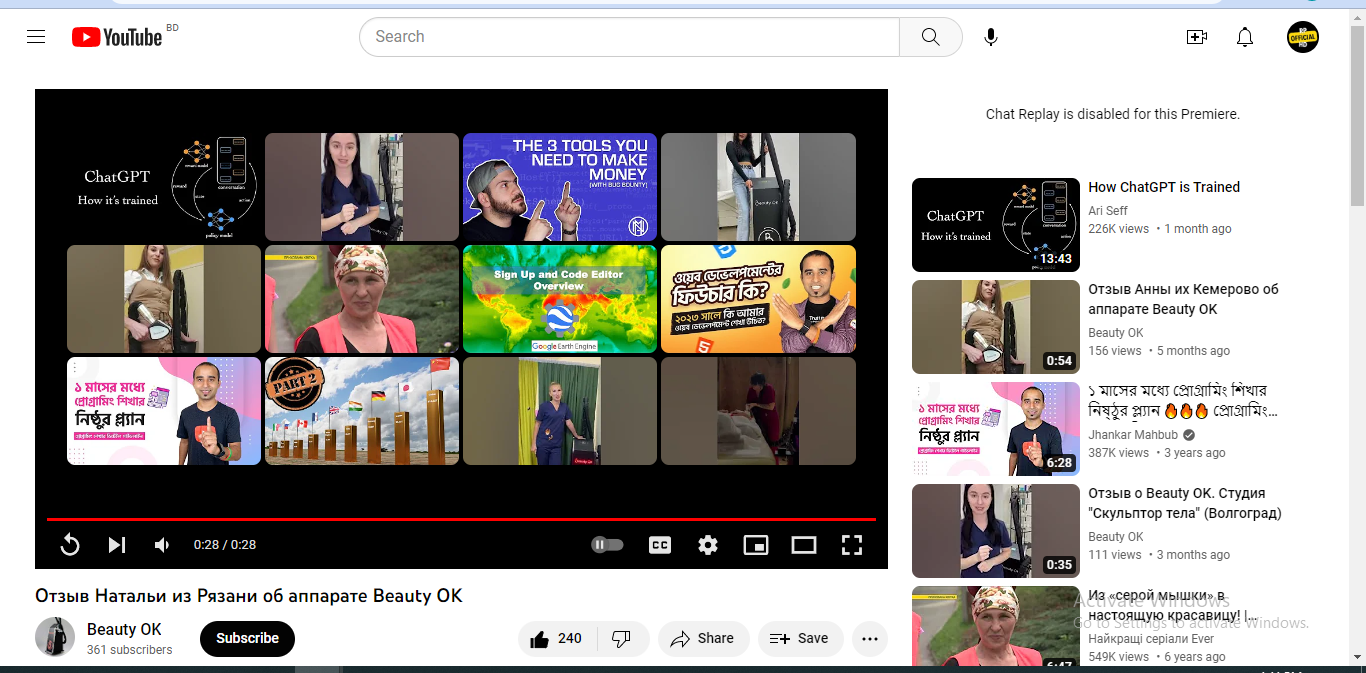Open the Create video icon
1366x673 pixels.
point(1196,37)
